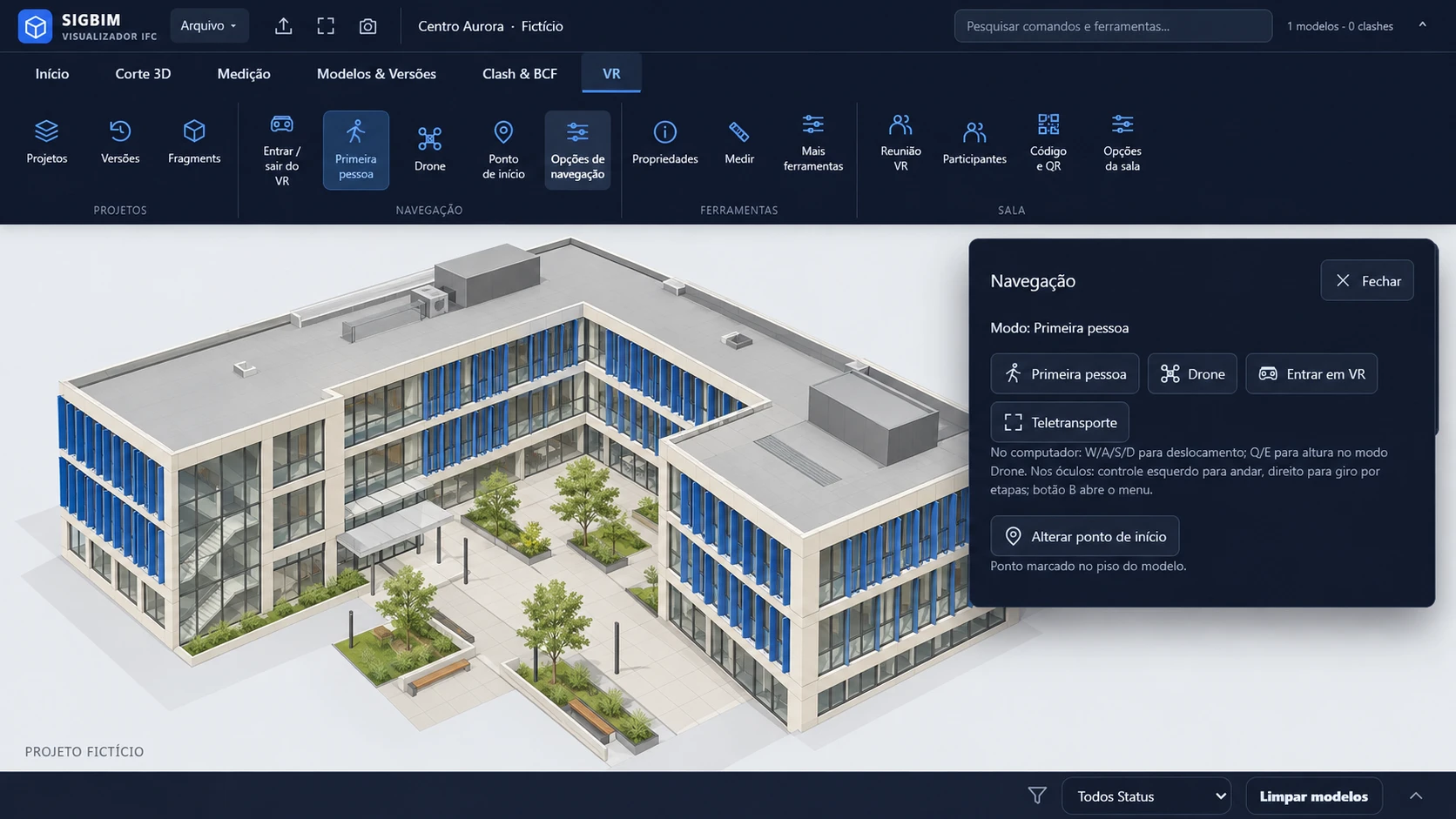Open the Versões history tool
The image size is (1456, 819).
(x=120, y=142)
